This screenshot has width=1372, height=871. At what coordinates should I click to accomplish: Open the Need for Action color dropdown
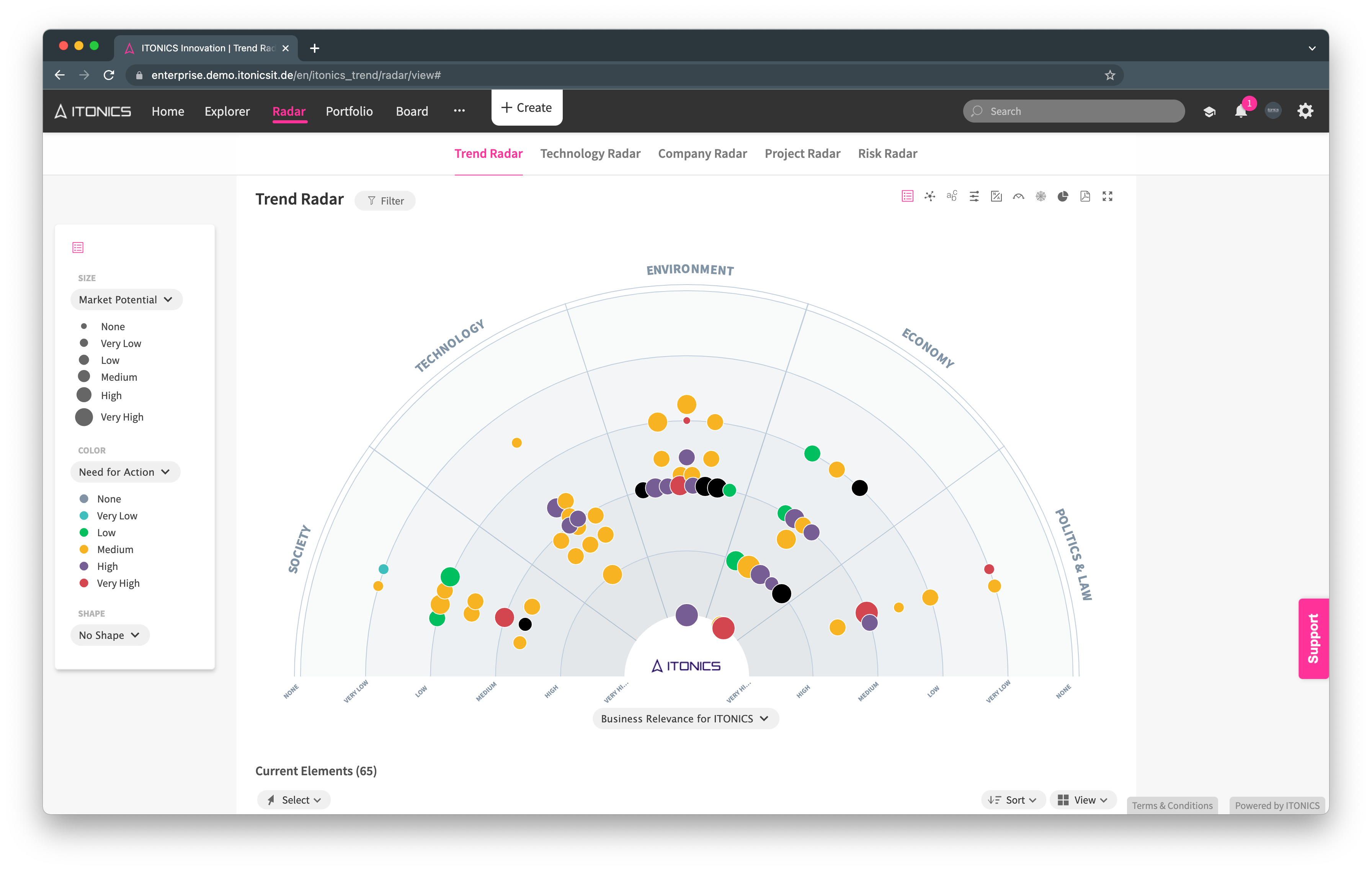(x=125, y=472)
